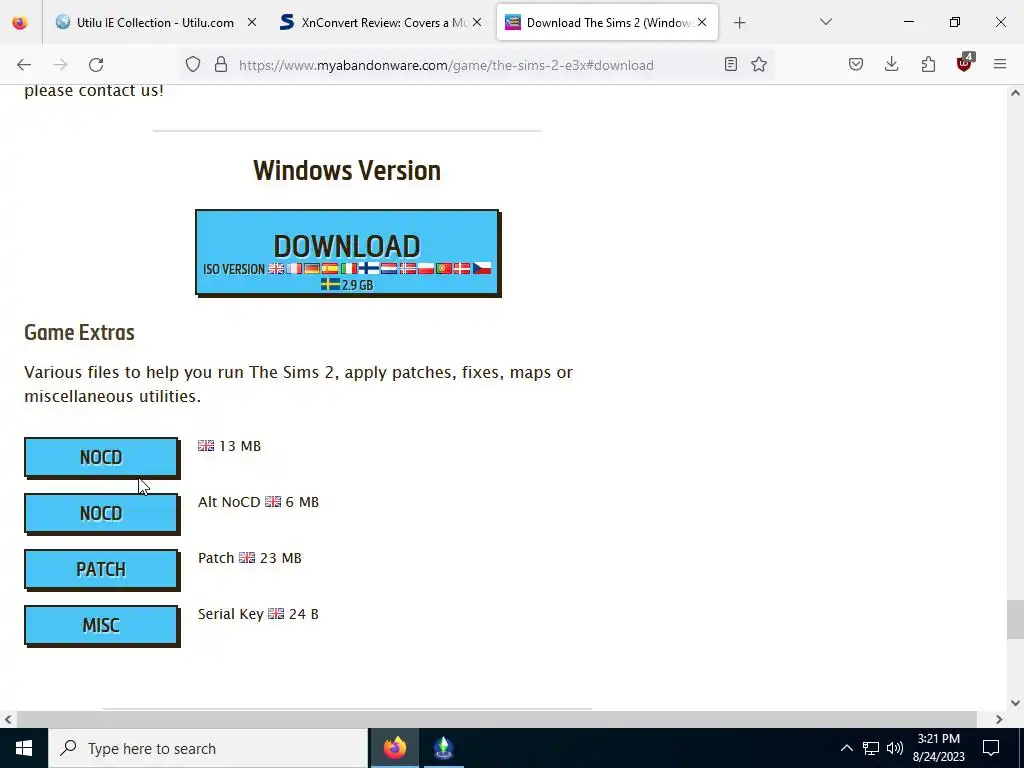Download the 13 MB NOCD file
The height and width of the screenshot is (768, 1024).
[x=101, y=457]
